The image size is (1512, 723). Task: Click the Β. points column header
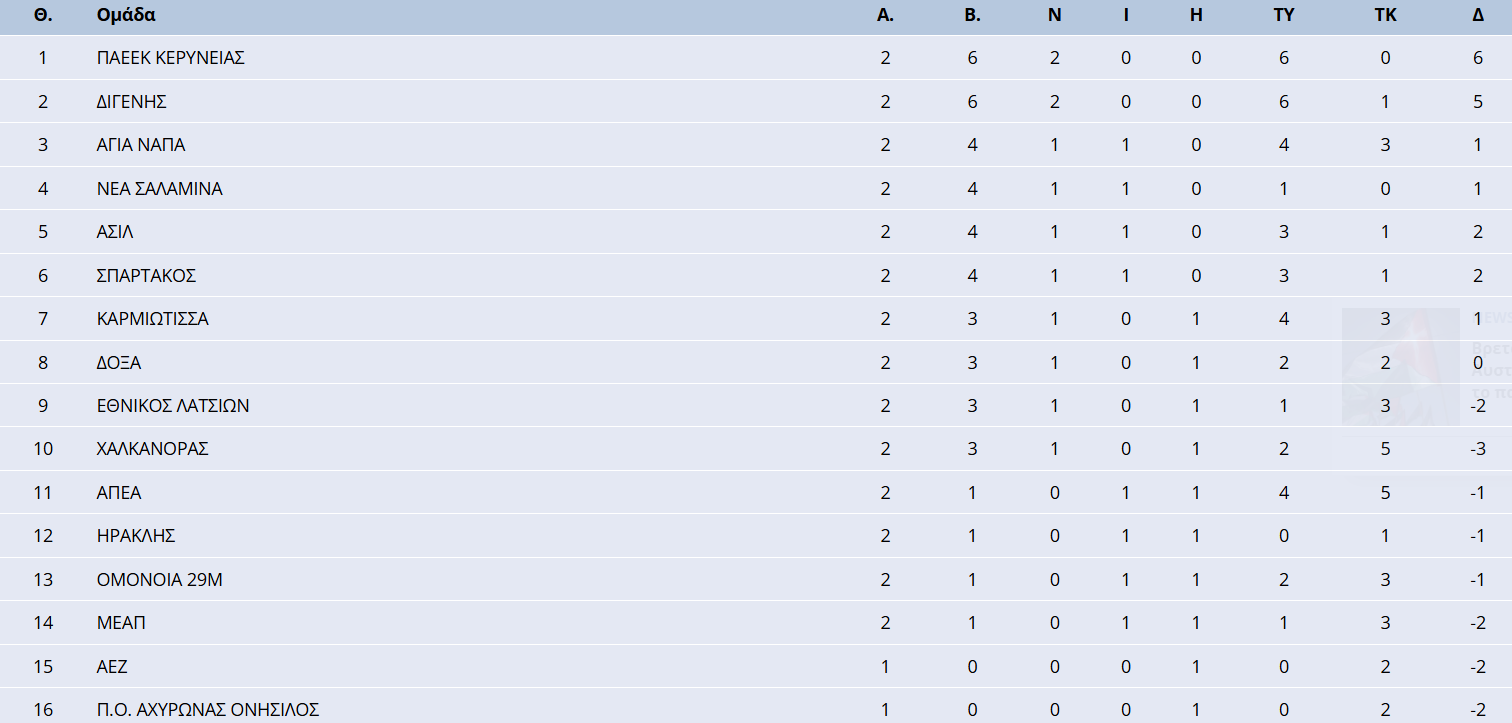pyautogui.click(x=972, y=15)
